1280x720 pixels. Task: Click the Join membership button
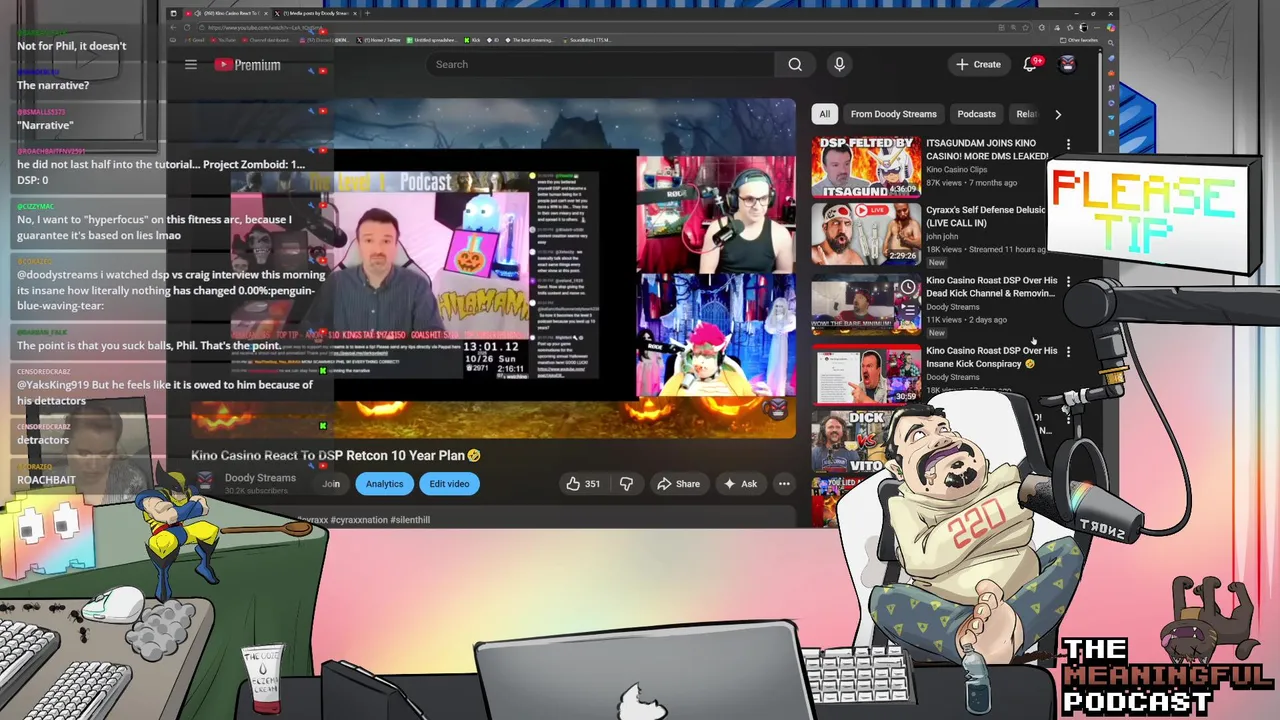331,484
